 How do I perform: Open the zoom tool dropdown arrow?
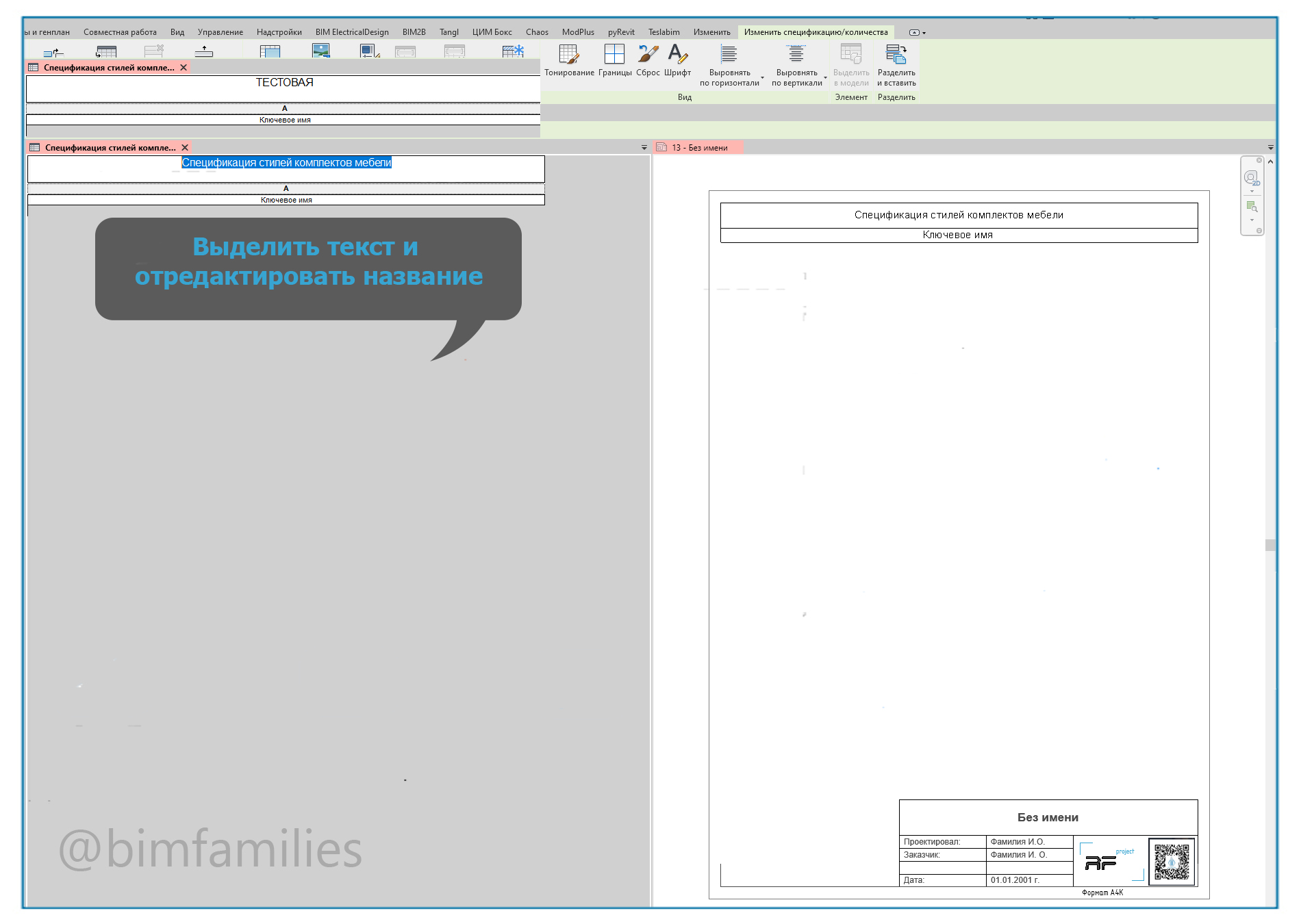coord(1252,220)
